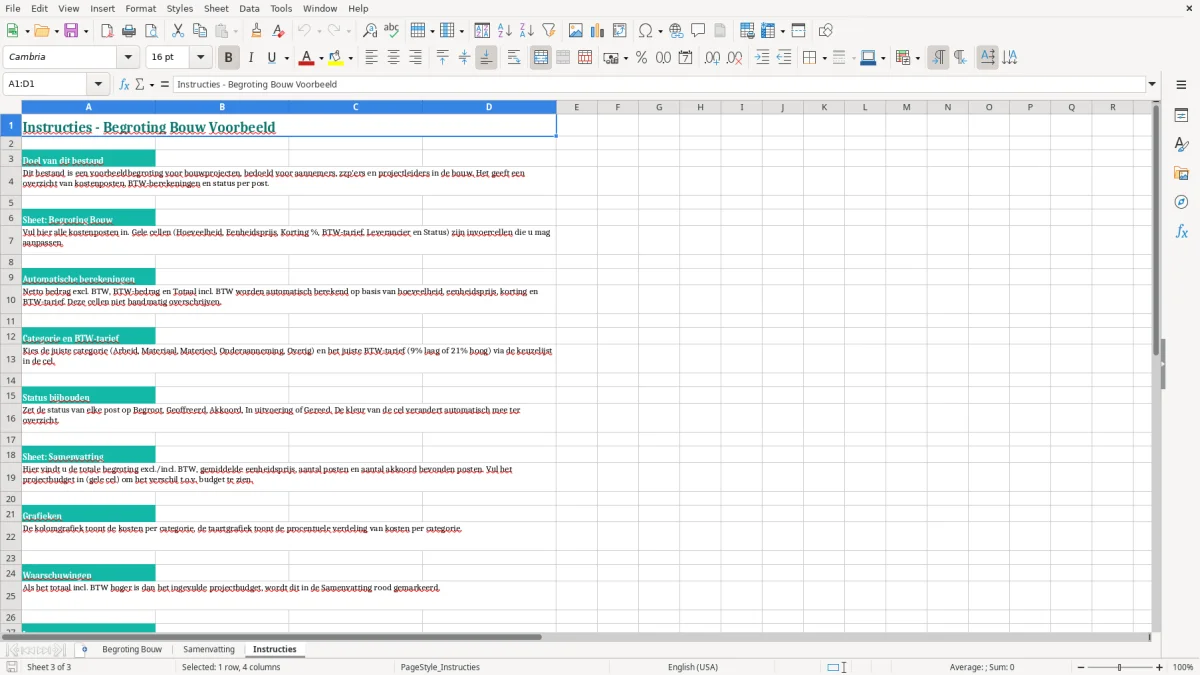Screen dimensions: 1200x675
Task: Click Add Decimal Place icon
Action: pos(712,58)
